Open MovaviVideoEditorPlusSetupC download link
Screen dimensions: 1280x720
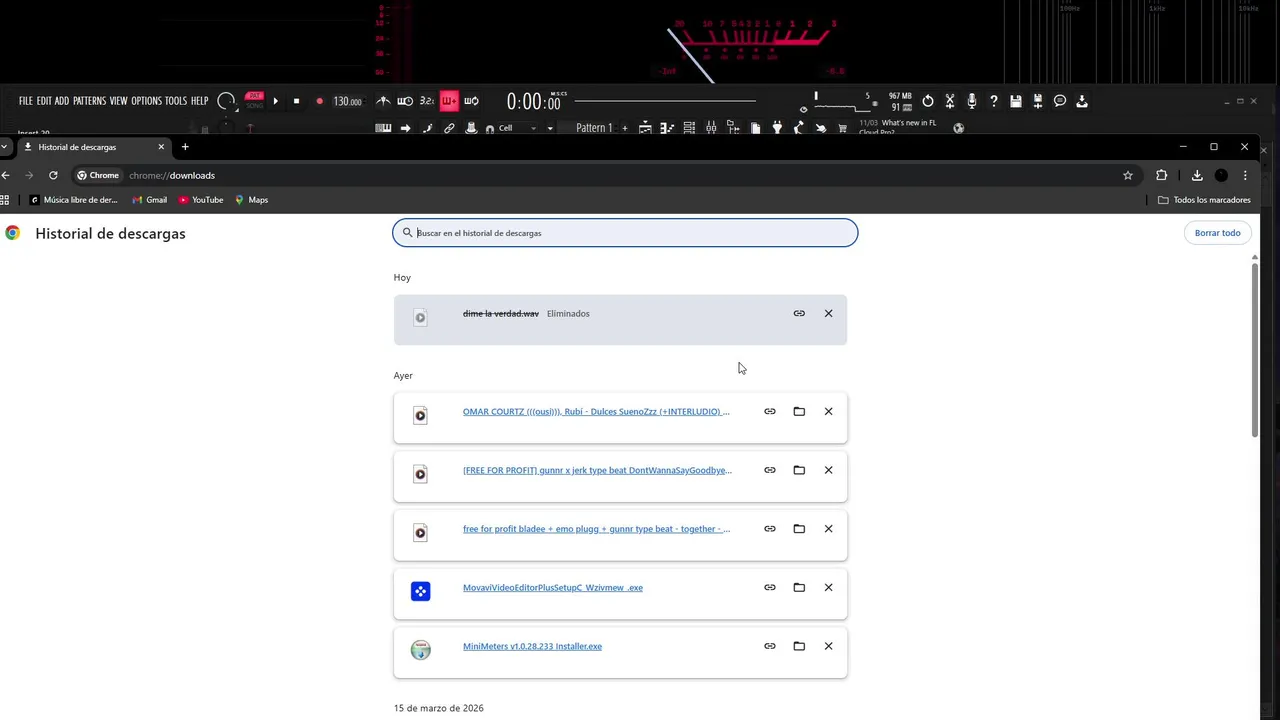[552, 588]
